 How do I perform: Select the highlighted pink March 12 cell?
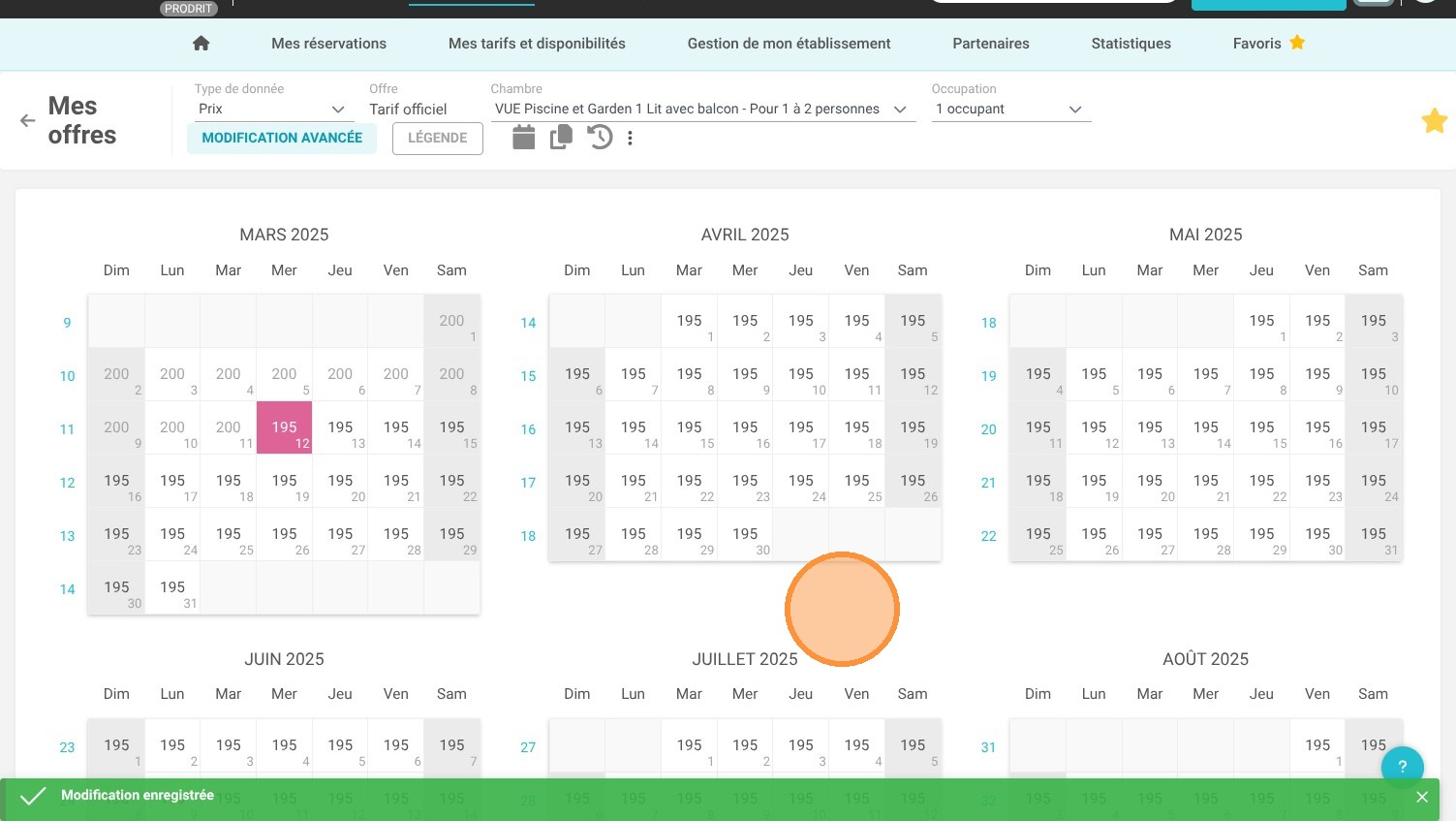click(x=284, y=427)
